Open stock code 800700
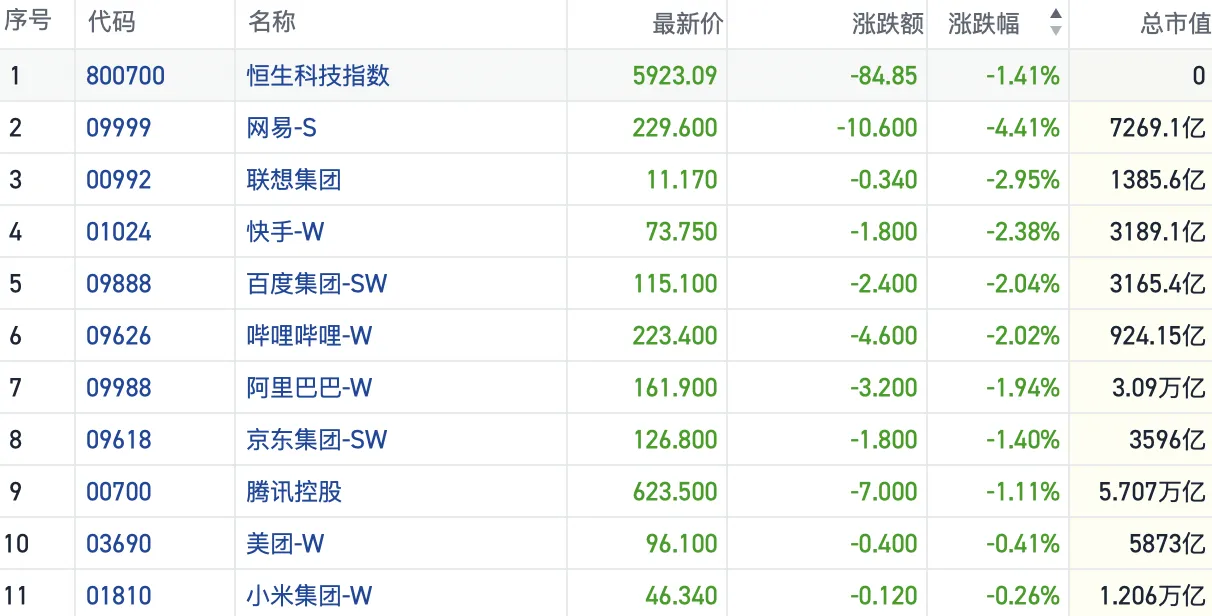Viewport: 1212px width, 616px height. [126, 76]
